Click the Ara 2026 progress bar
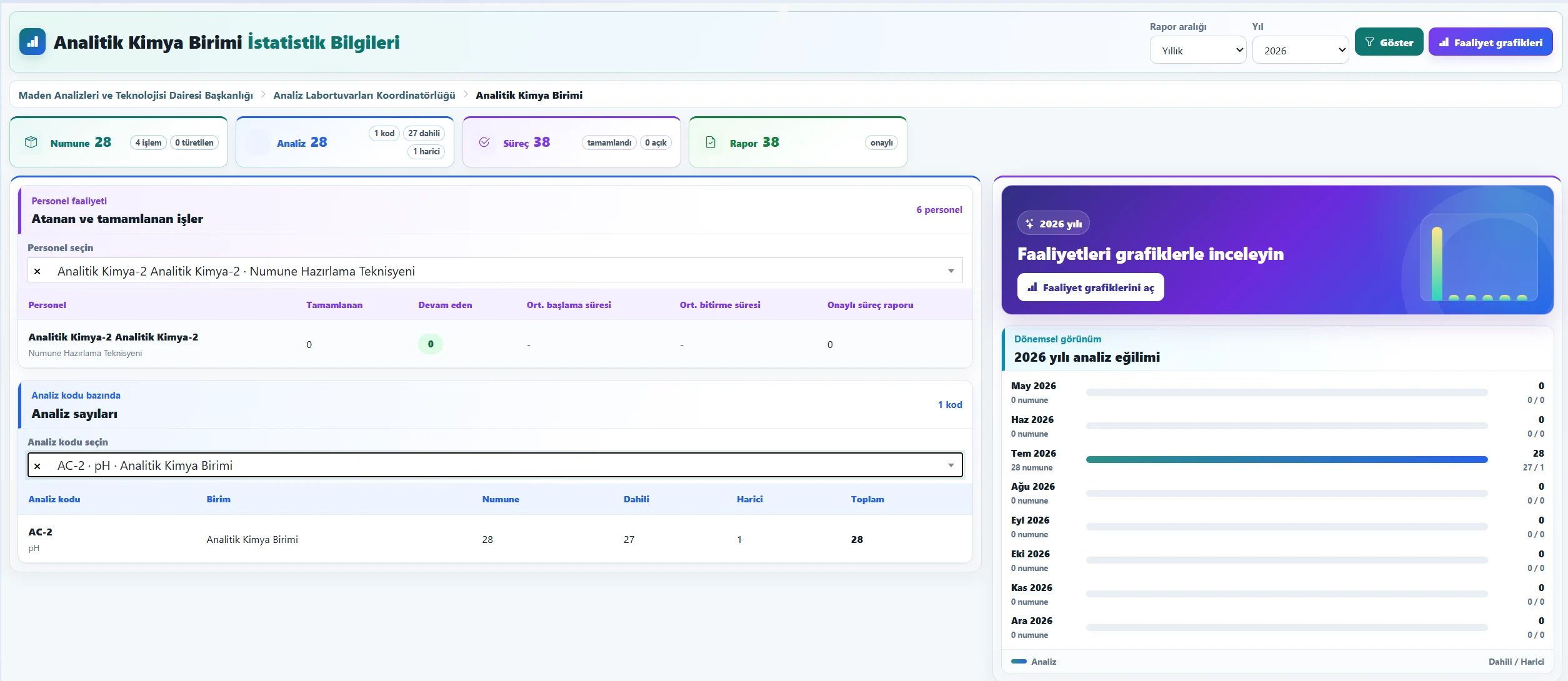 coord(1287,627)
